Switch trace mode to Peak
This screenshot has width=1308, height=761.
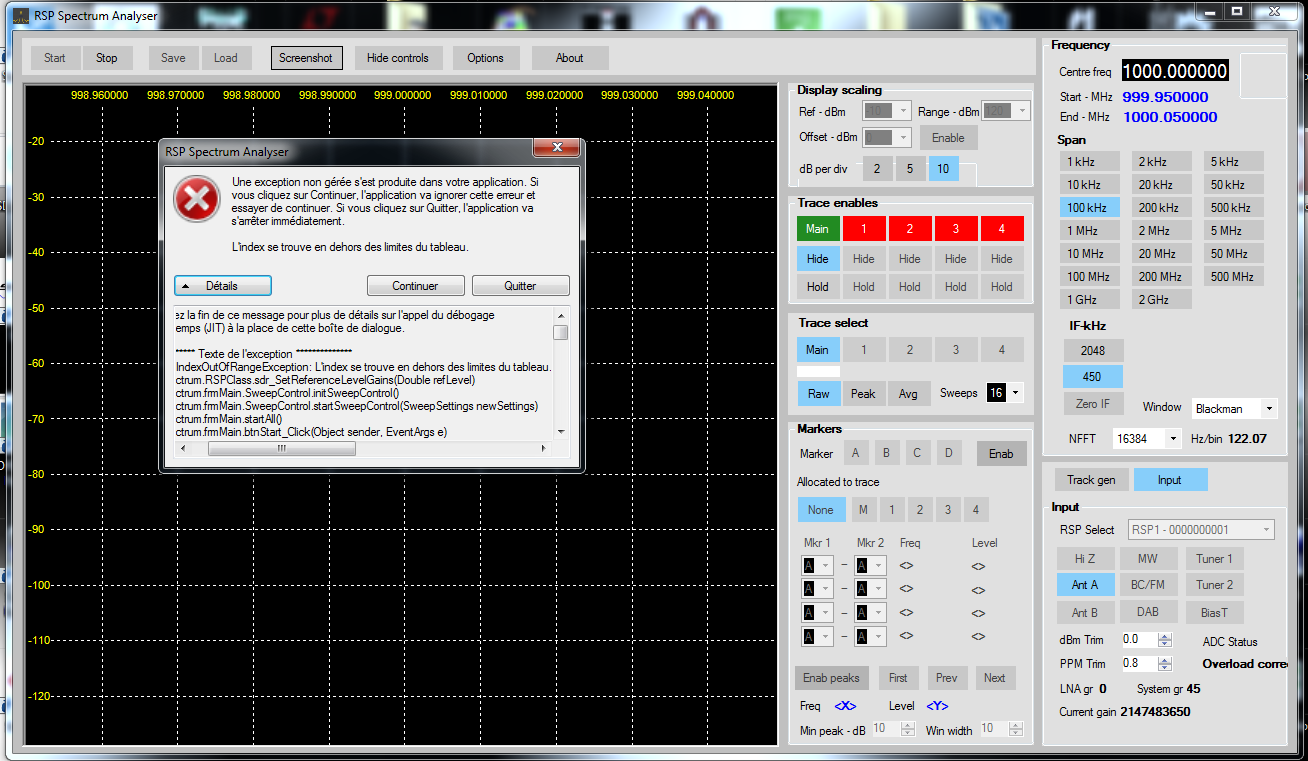(863, 394)
